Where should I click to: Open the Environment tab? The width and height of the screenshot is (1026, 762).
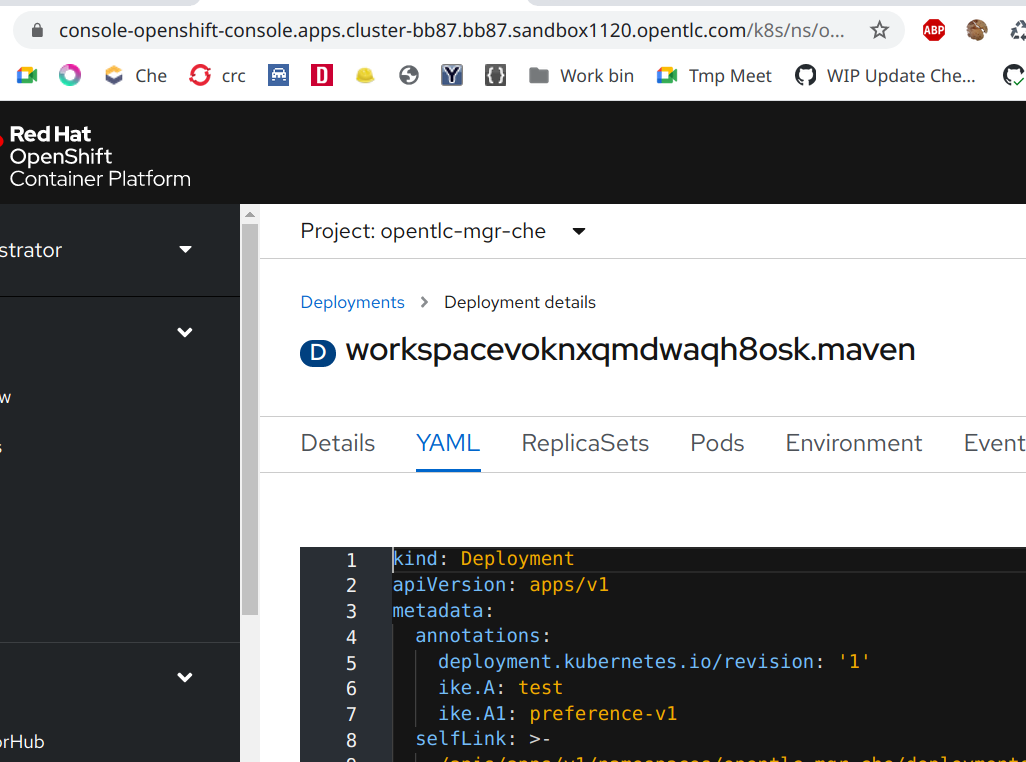854,443
